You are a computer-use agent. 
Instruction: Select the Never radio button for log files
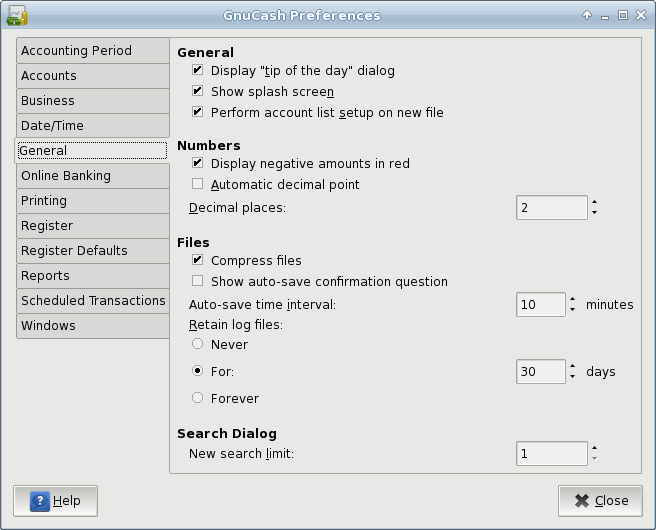[197, 344]
